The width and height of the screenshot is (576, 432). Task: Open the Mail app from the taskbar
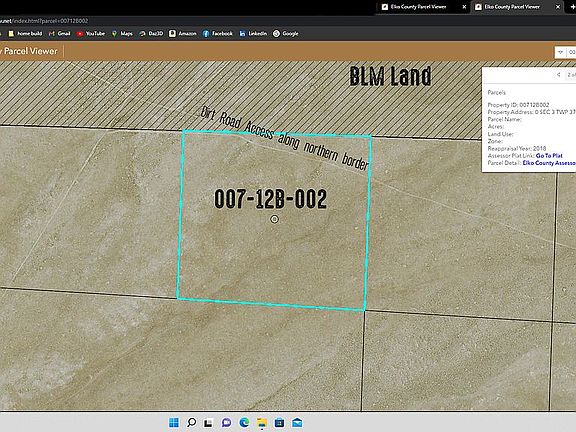[x=297, y=422]
